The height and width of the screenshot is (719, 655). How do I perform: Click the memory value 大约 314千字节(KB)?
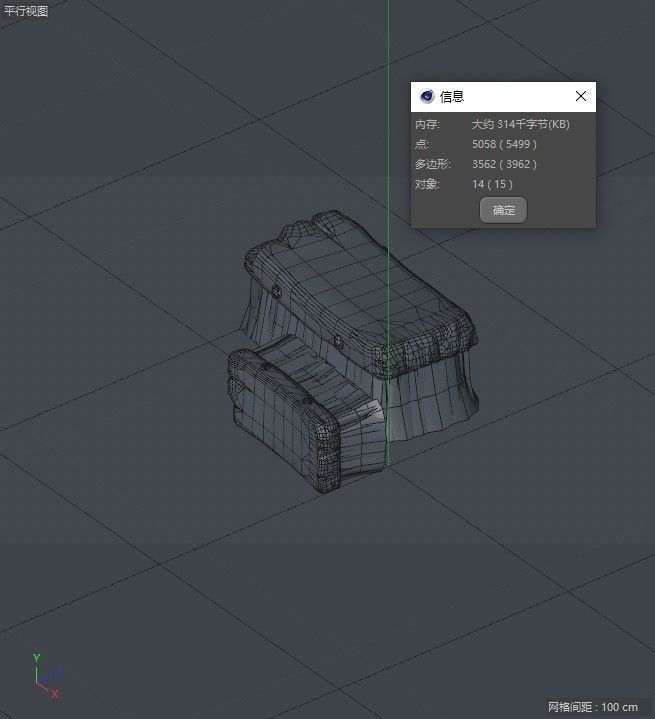coord(521,124)
